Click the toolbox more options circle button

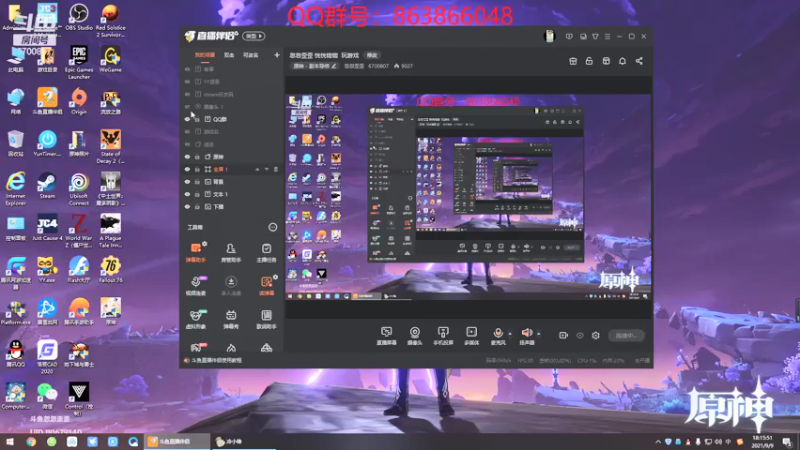[272, 228]
